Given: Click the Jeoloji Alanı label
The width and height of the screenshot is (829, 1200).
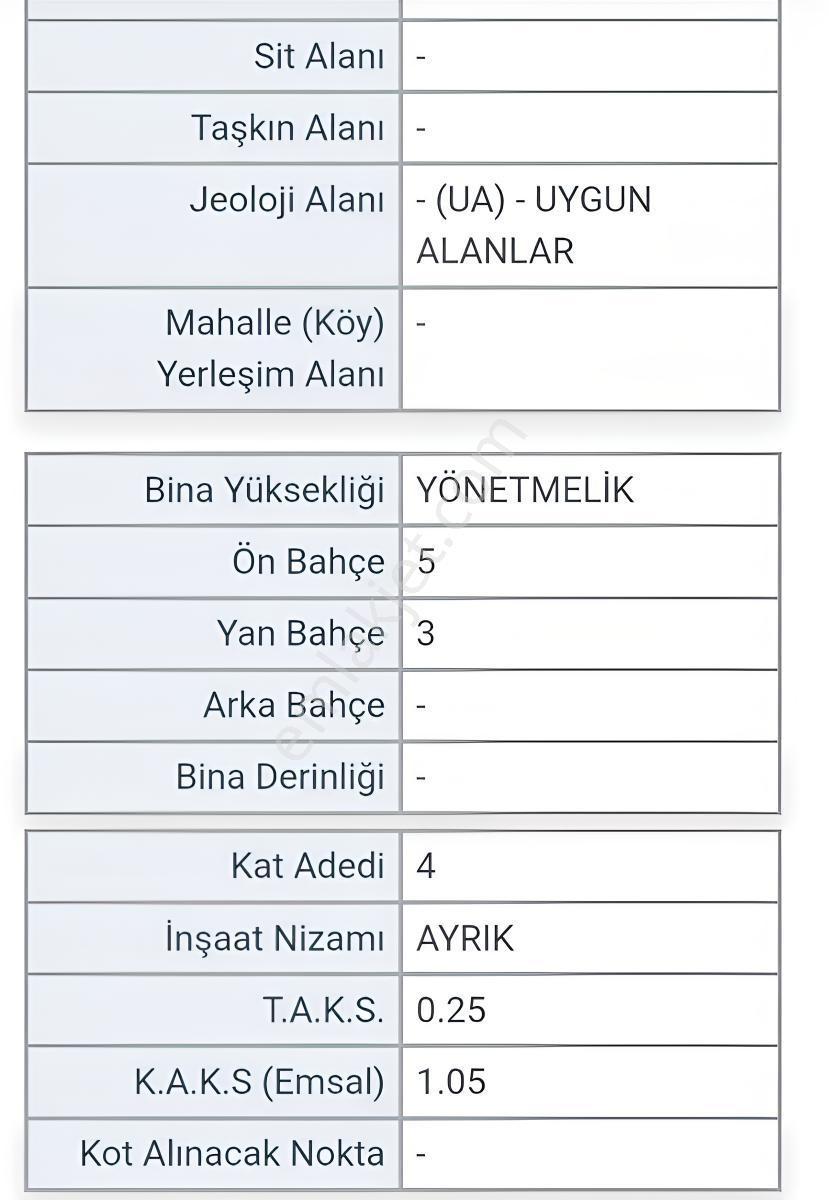Looking at the screenshot, I should pos(287,200).
